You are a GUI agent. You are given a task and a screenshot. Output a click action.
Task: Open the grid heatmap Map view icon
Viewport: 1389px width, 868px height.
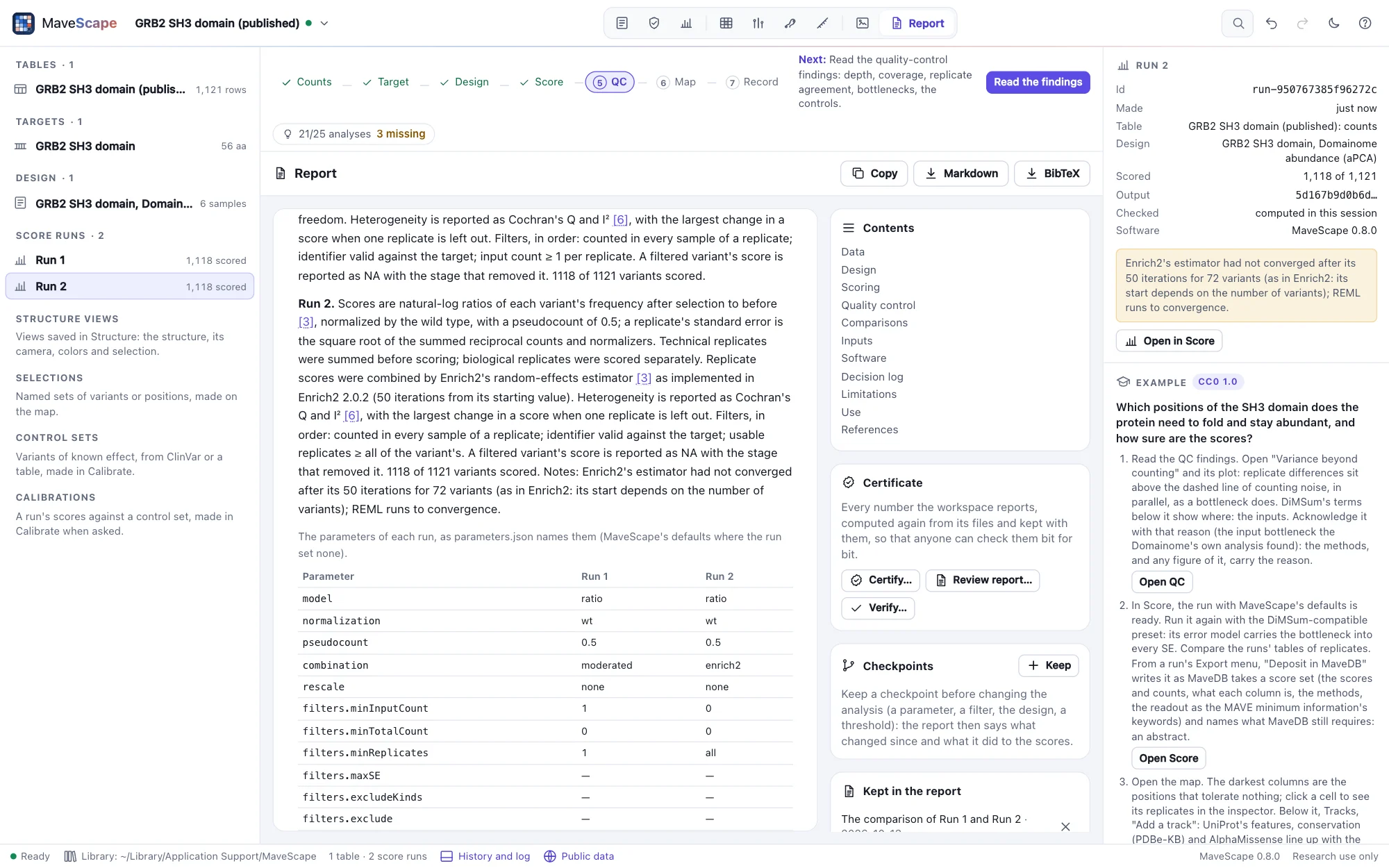click(726, 23)
